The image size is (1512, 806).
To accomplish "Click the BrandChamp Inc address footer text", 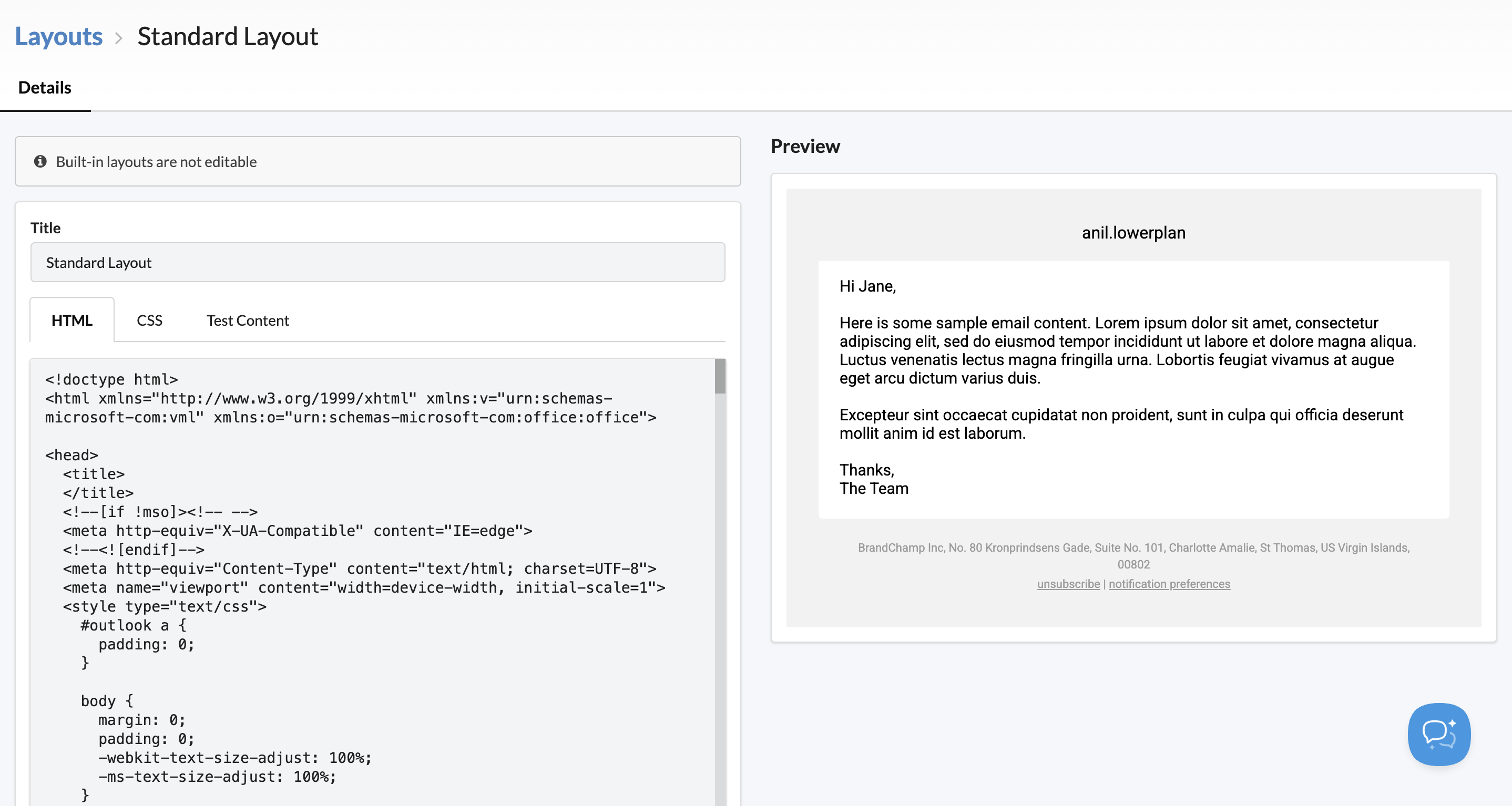I will click(x=1133, y=548).
